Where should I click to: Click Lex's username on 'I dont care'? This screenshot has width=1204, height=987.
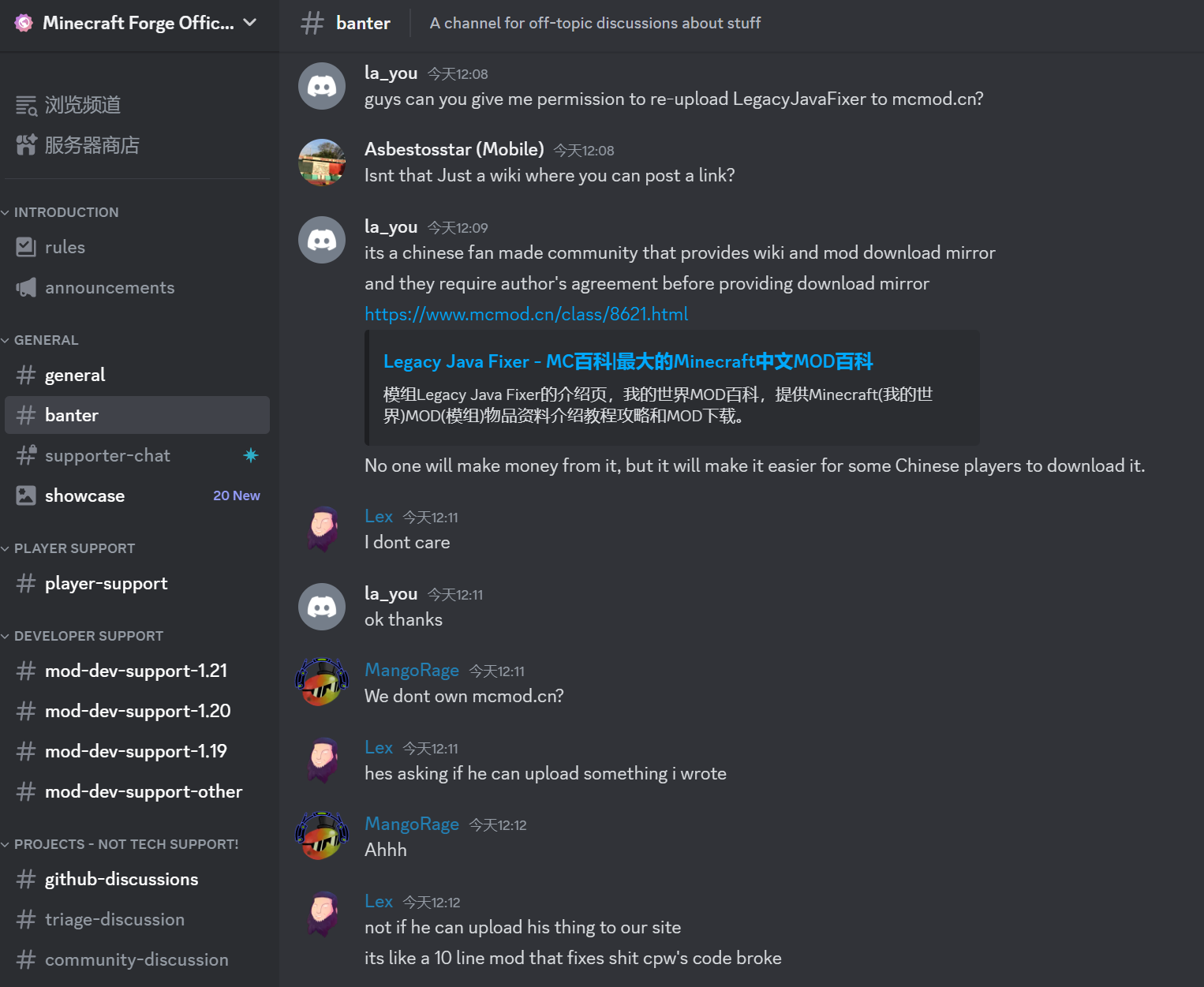379,516
